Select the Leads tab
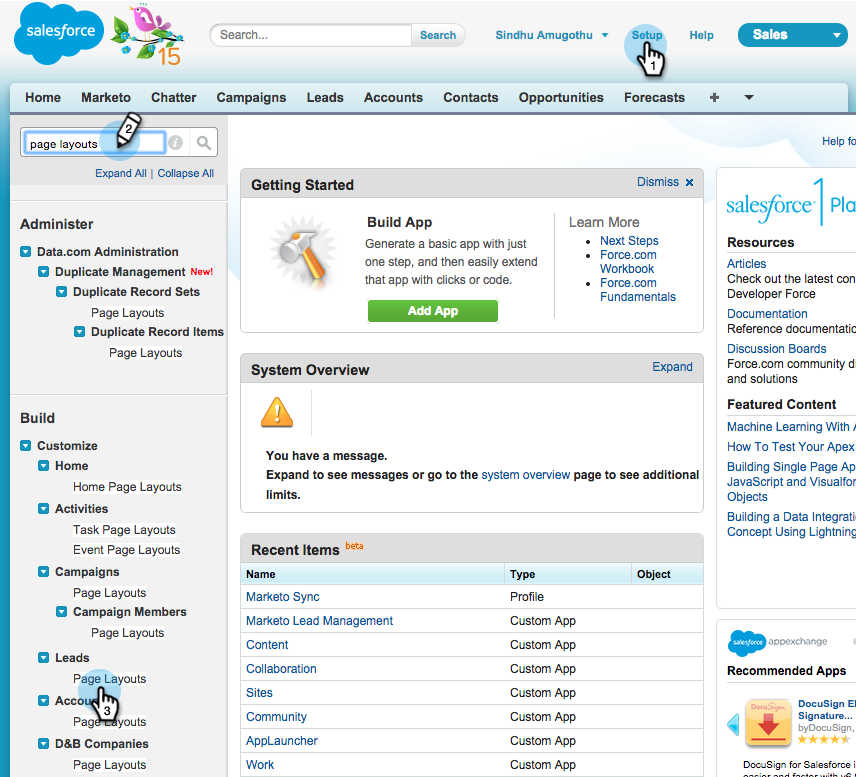857x777 pixels. click(x=325, y=97)
